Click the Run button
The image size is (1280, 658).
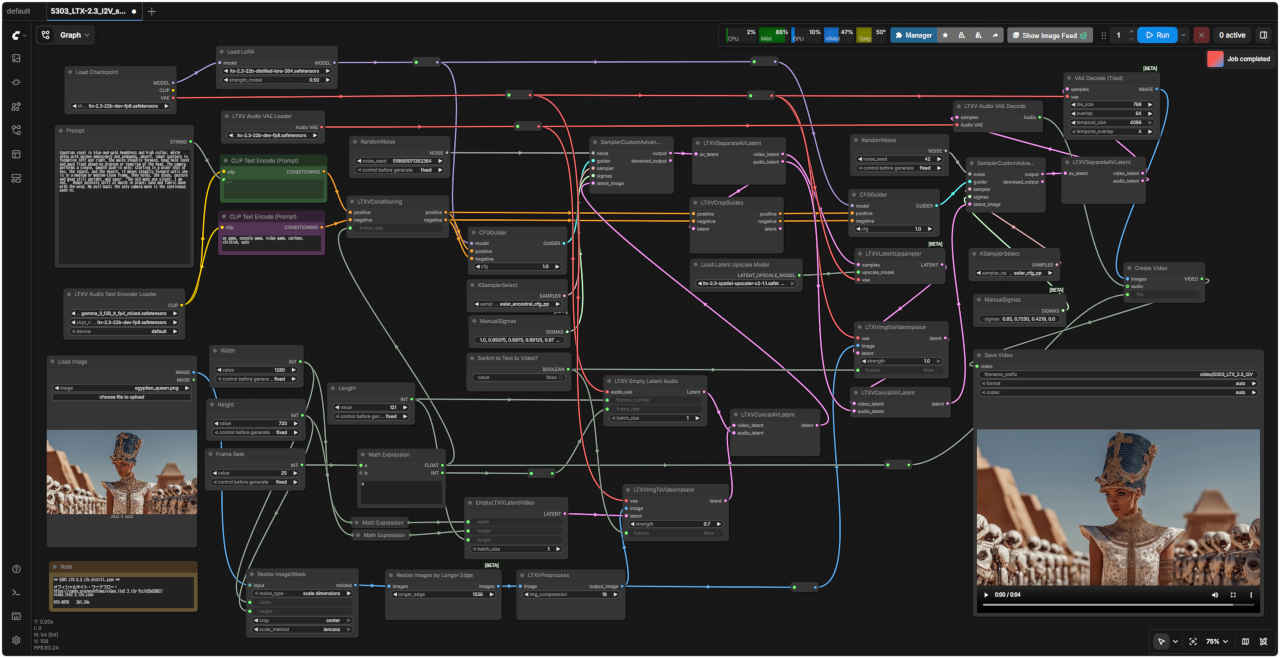tap(1157, 35)
